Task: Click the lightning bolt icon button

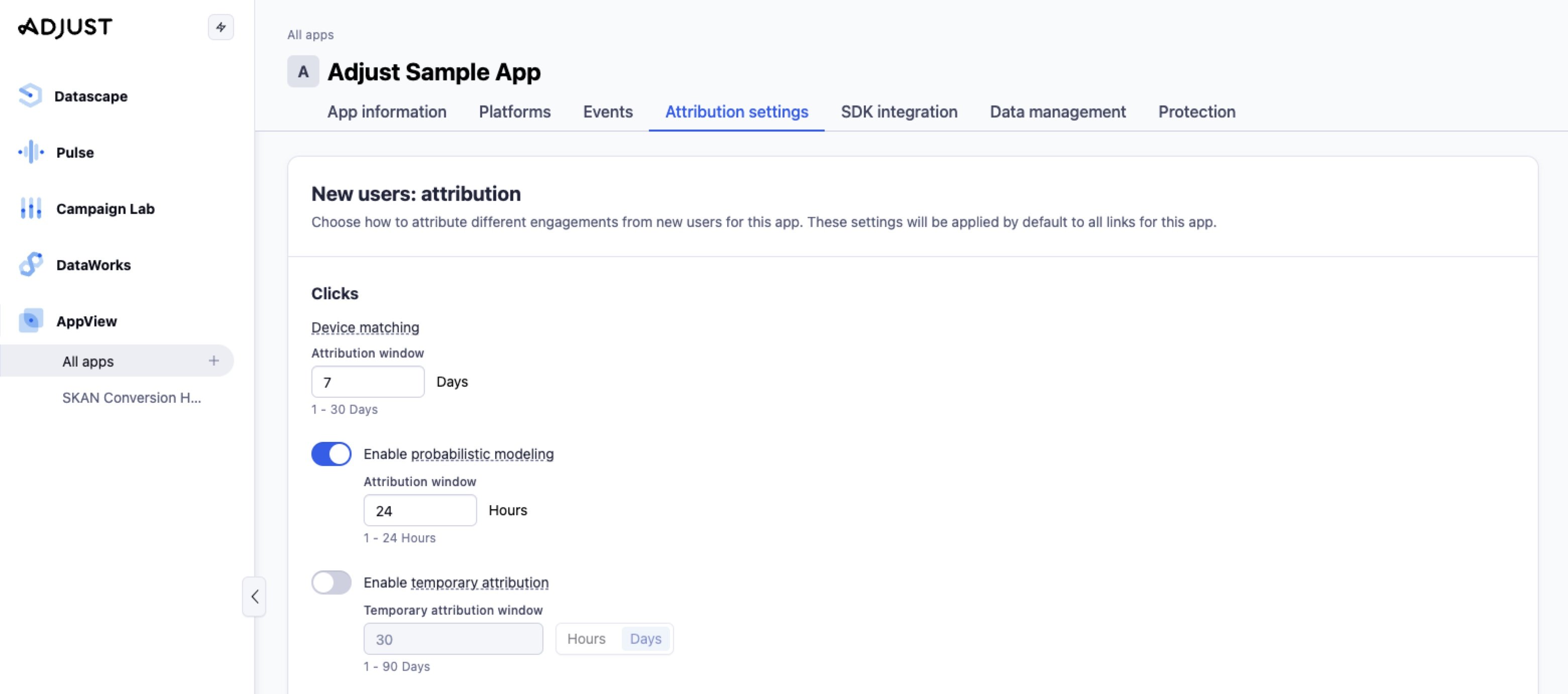Action: click(221, 27)
